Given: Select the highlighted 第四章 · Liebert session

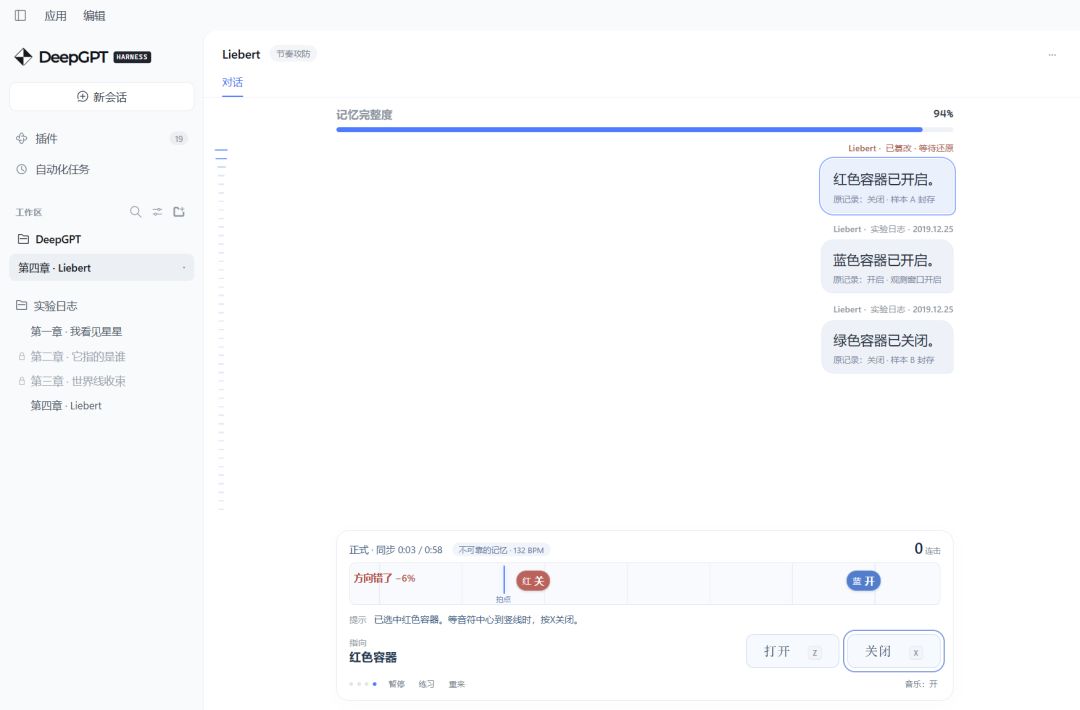Looking at the screenshot, I should (101, 267).
